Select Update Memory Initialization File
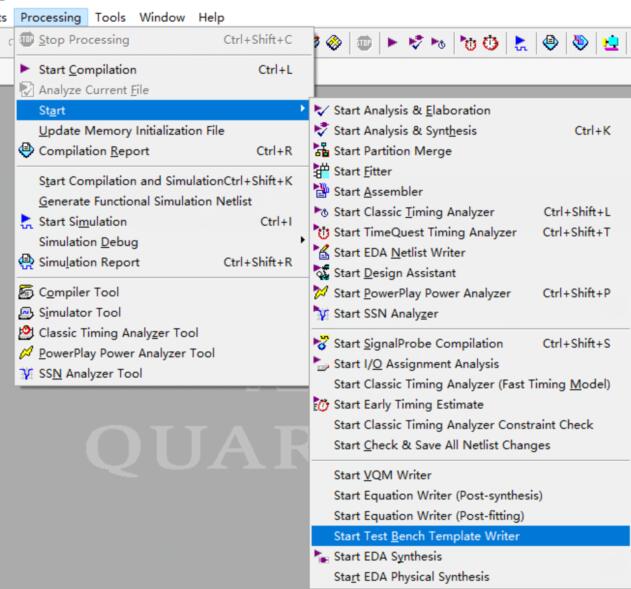631x589 pixels. click(x=165, y=130)
